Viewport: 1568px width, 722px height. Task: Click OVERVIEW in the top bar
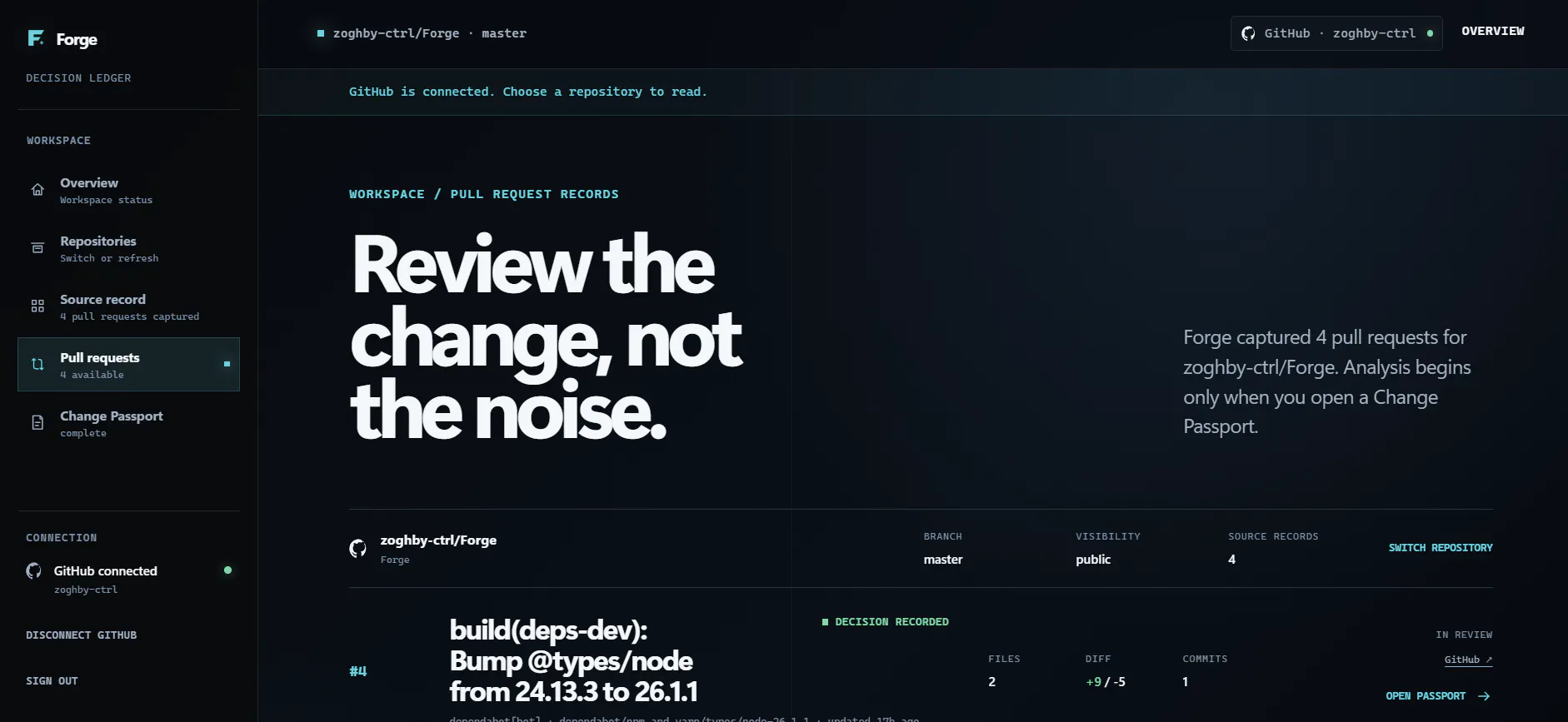(x=1492, y=31)
